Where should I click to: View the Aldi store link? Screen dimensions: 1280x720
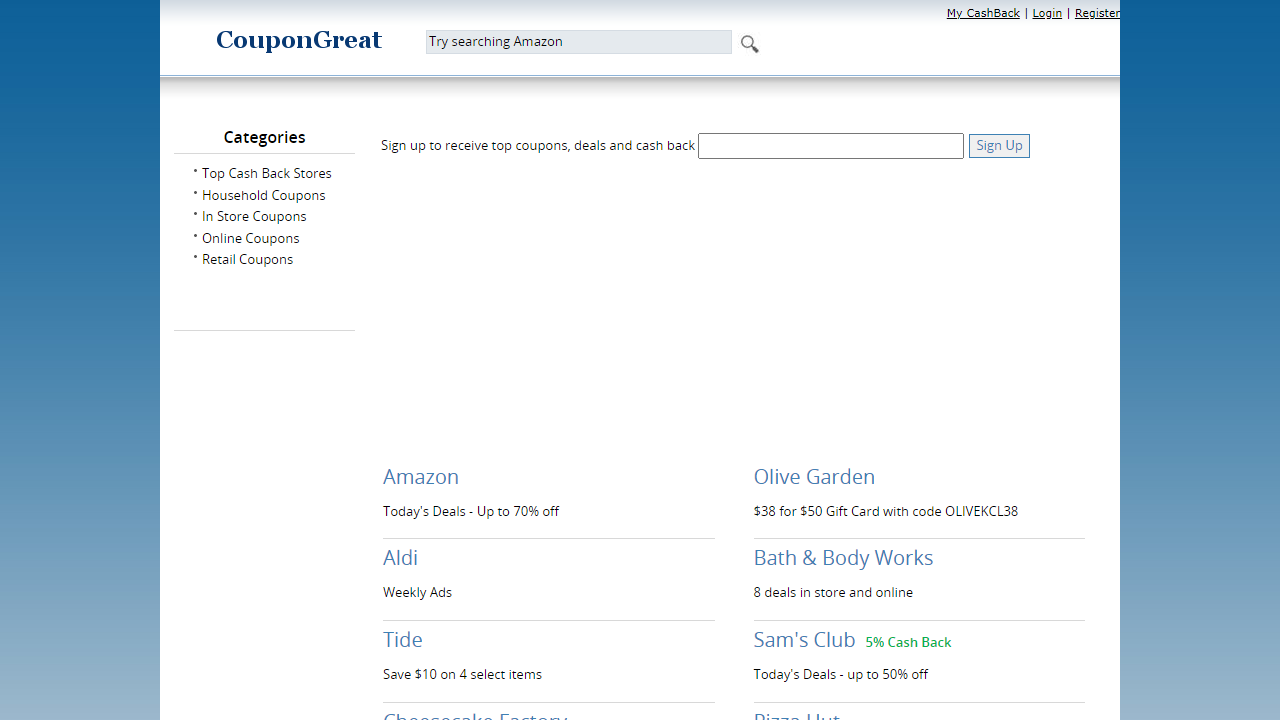[x=400, y=558]
